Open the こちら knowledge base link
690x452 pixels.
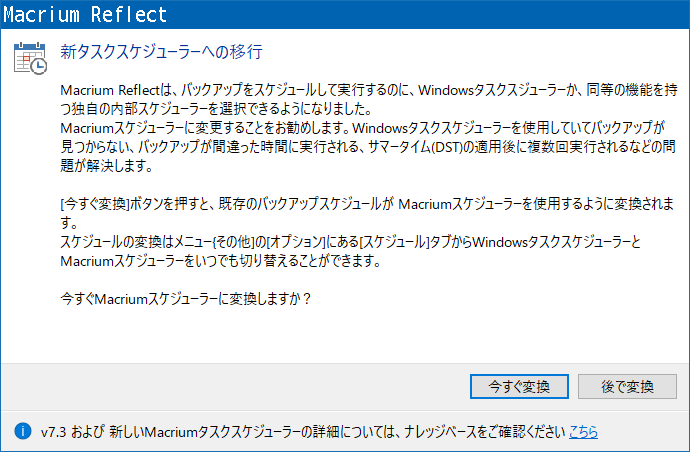coord(583,432)
